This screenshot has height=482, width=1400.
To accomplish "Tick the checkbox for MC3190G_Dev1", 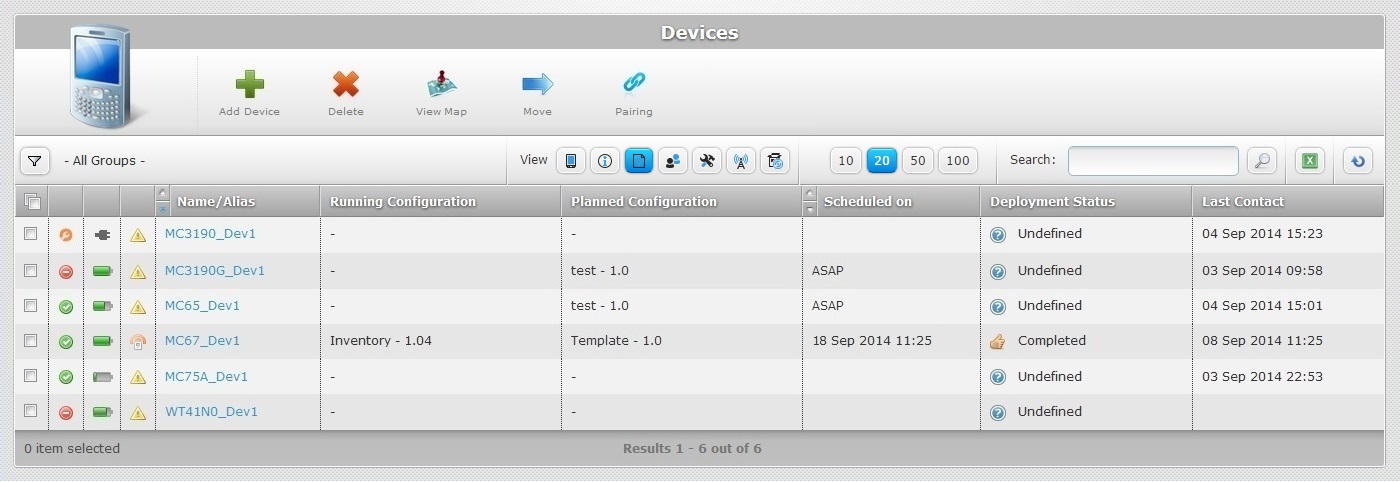I will coord(31,271).
